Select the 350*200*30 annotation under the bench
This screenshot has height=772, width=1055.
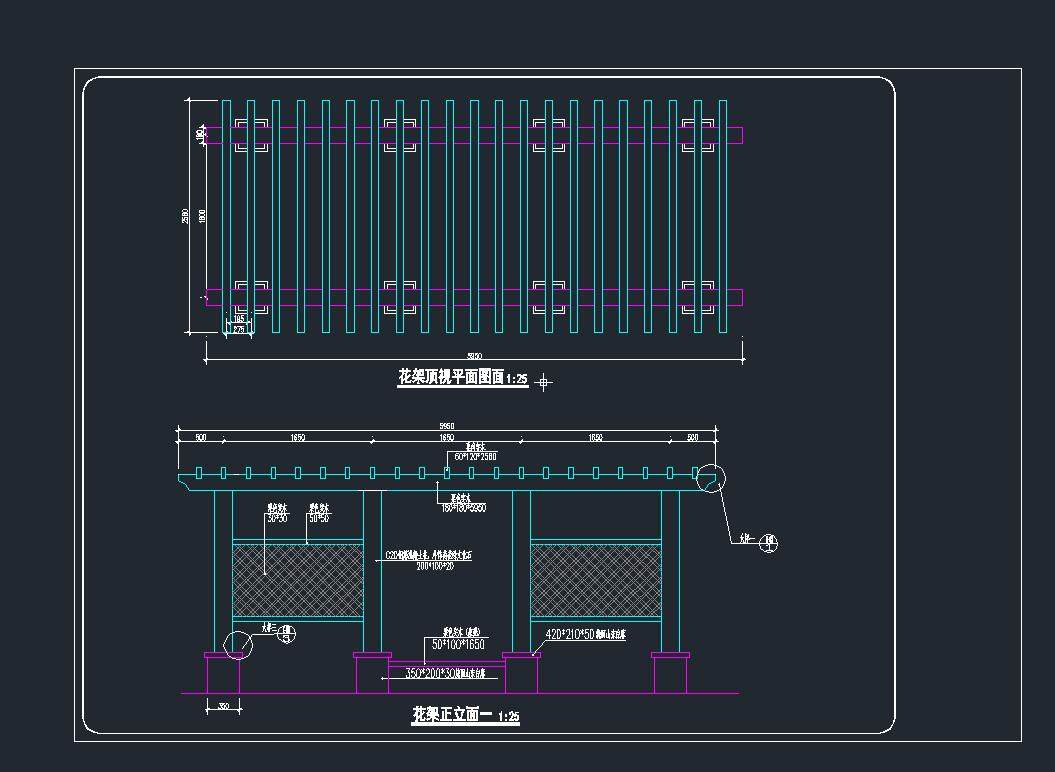tap(445, 674)
